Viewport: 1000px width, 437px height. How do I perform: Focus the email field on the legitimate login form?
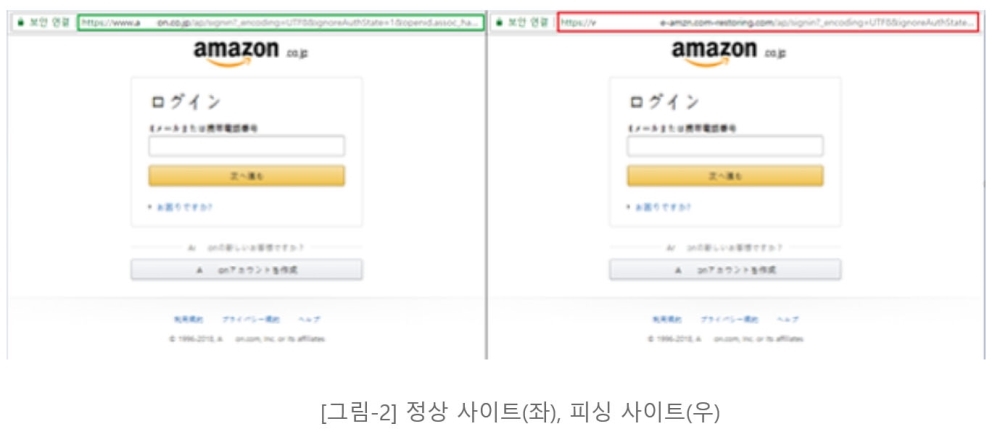pyautogui.click(x=247, y=146)
